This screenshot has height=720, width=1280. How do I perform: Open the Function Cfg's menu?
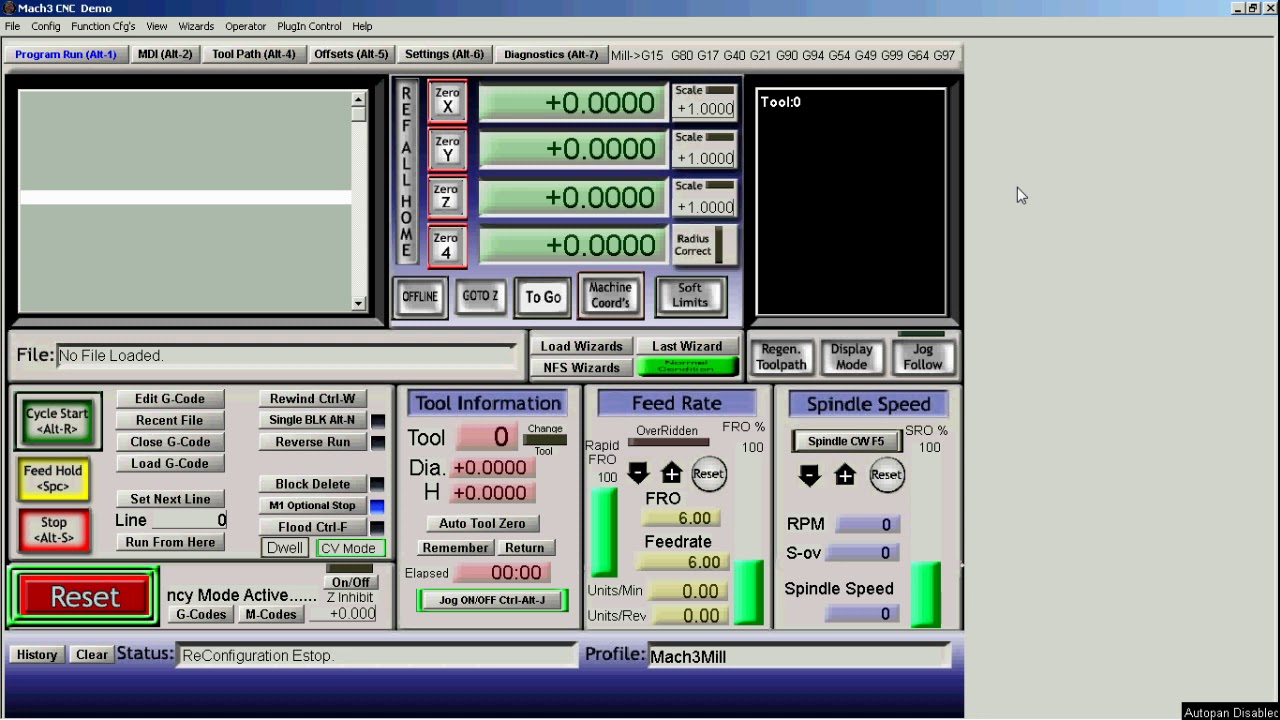pos(103,26)
